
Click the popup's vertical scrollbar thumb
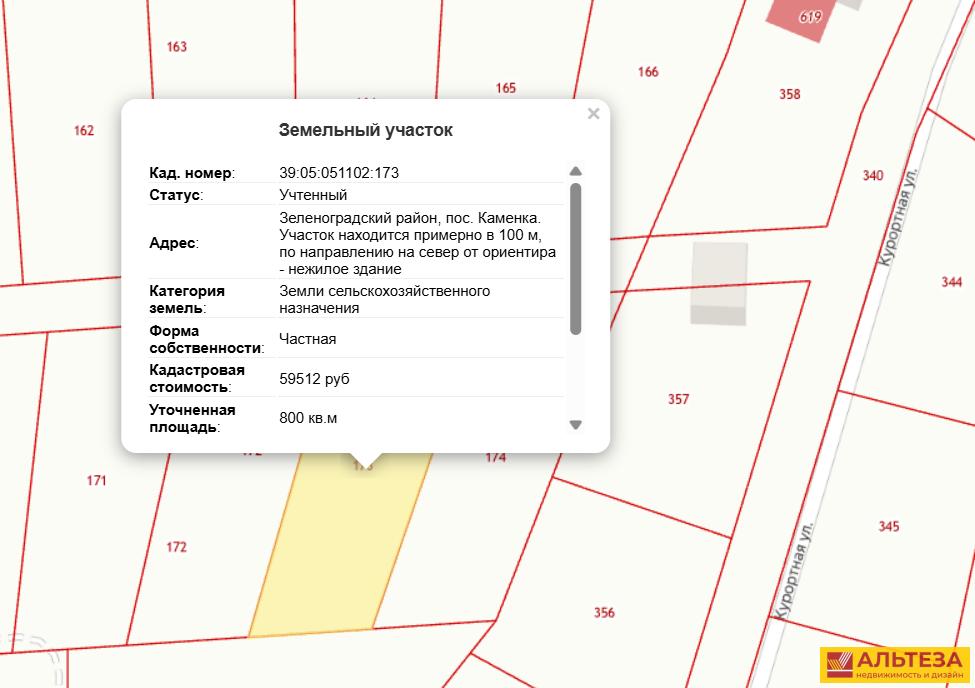pyautogui.click(x=575, y=258)
